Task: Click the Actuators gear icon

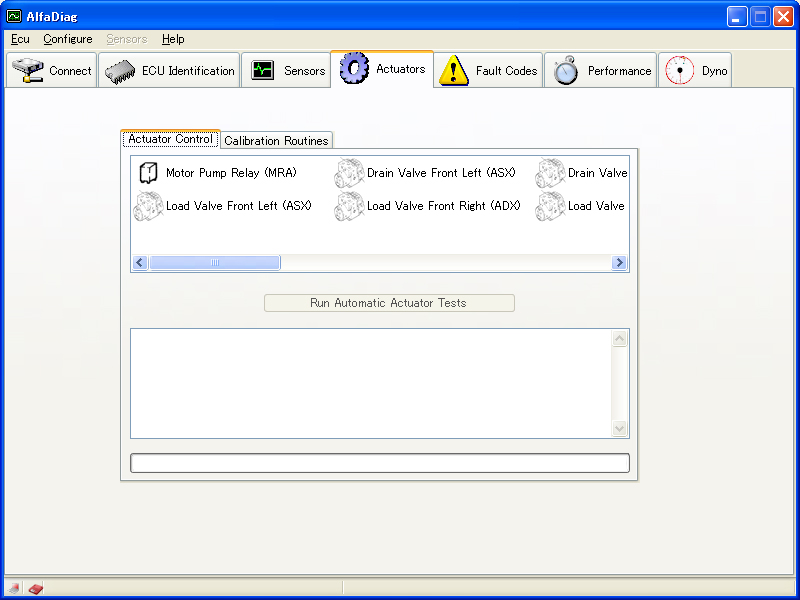Action: (354, 68)
